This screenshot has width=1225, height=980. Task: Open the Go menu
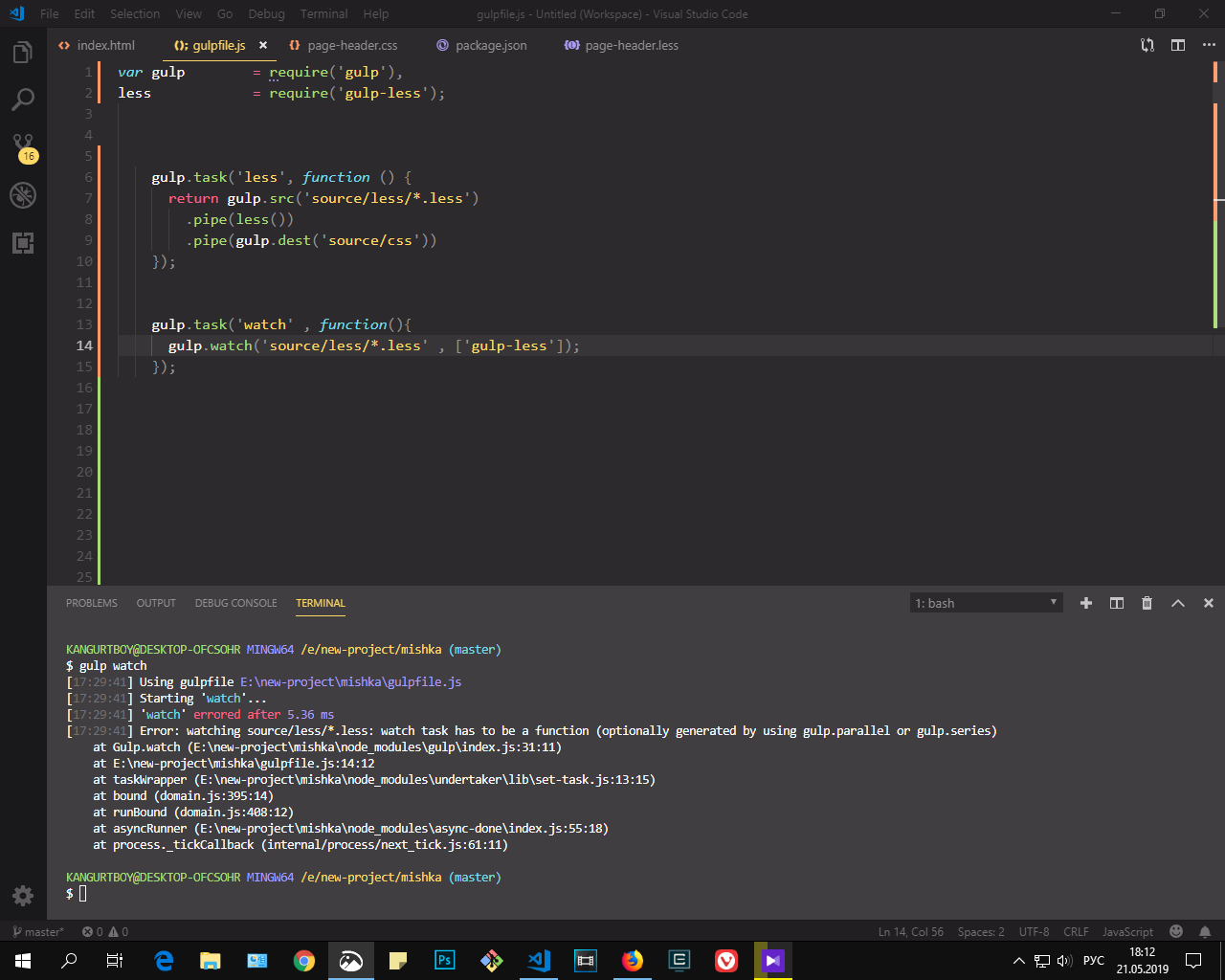225,13
